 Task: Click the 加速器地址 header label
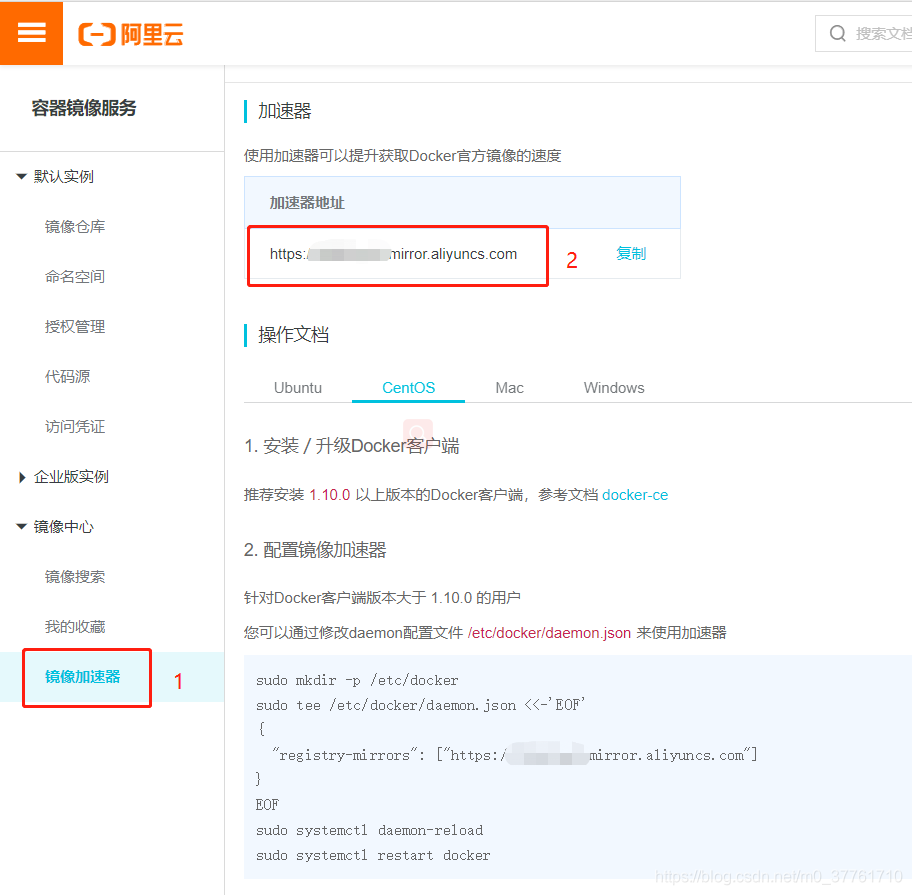pyautogui.click(x=307, y=203)
